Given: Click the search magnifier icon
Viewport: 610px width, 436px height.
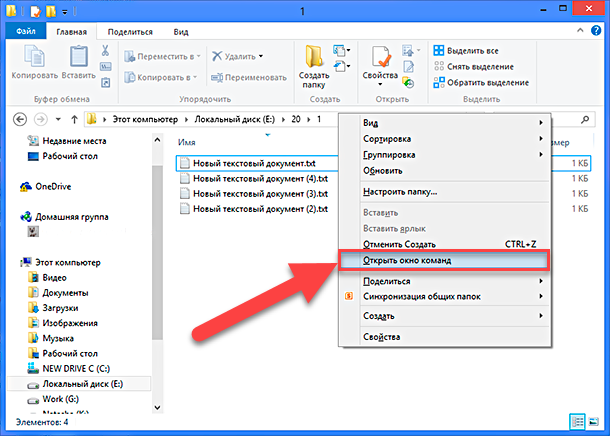Looking at the screenshot, I should (585, 120).
